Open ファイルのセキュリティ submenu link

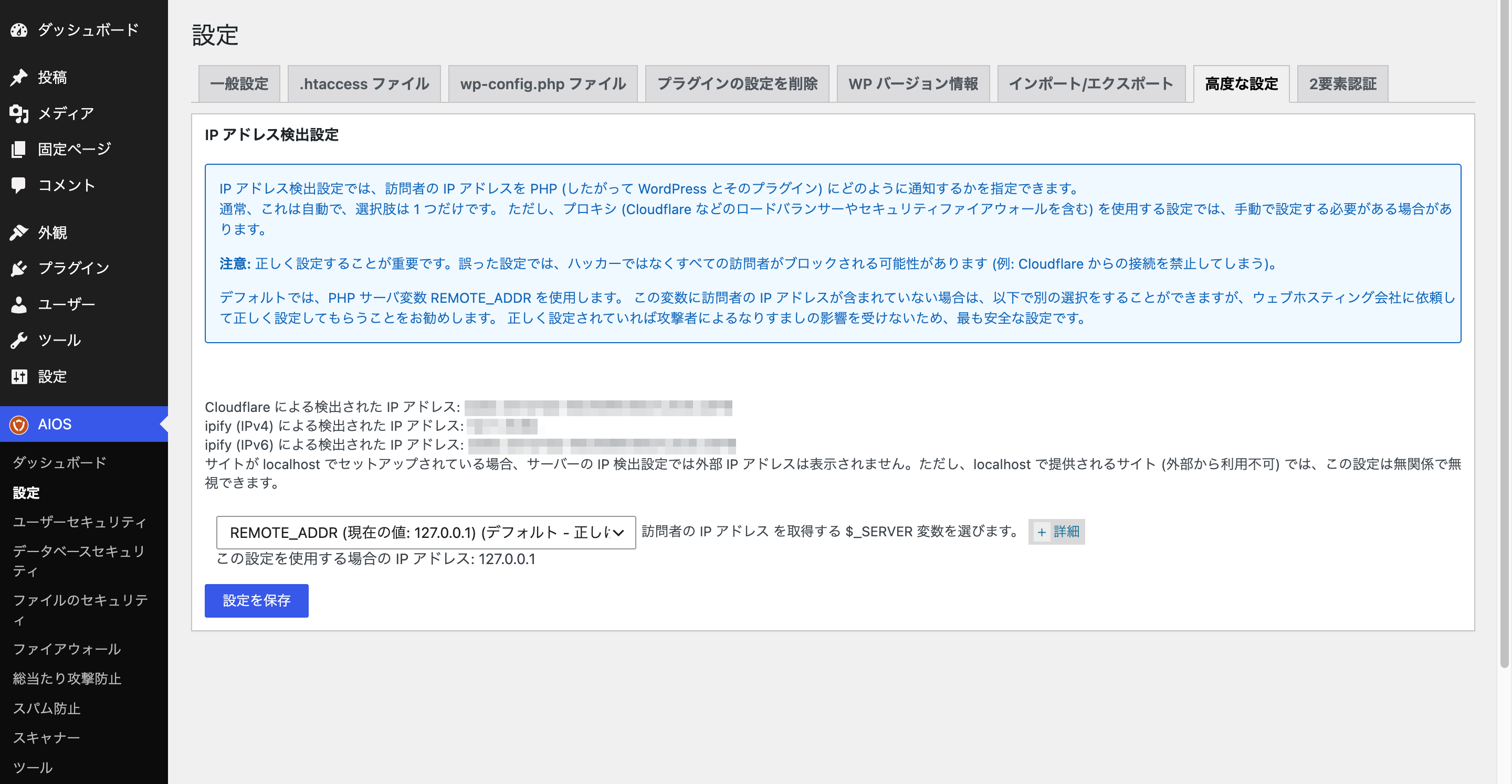(x=80, y=610)
